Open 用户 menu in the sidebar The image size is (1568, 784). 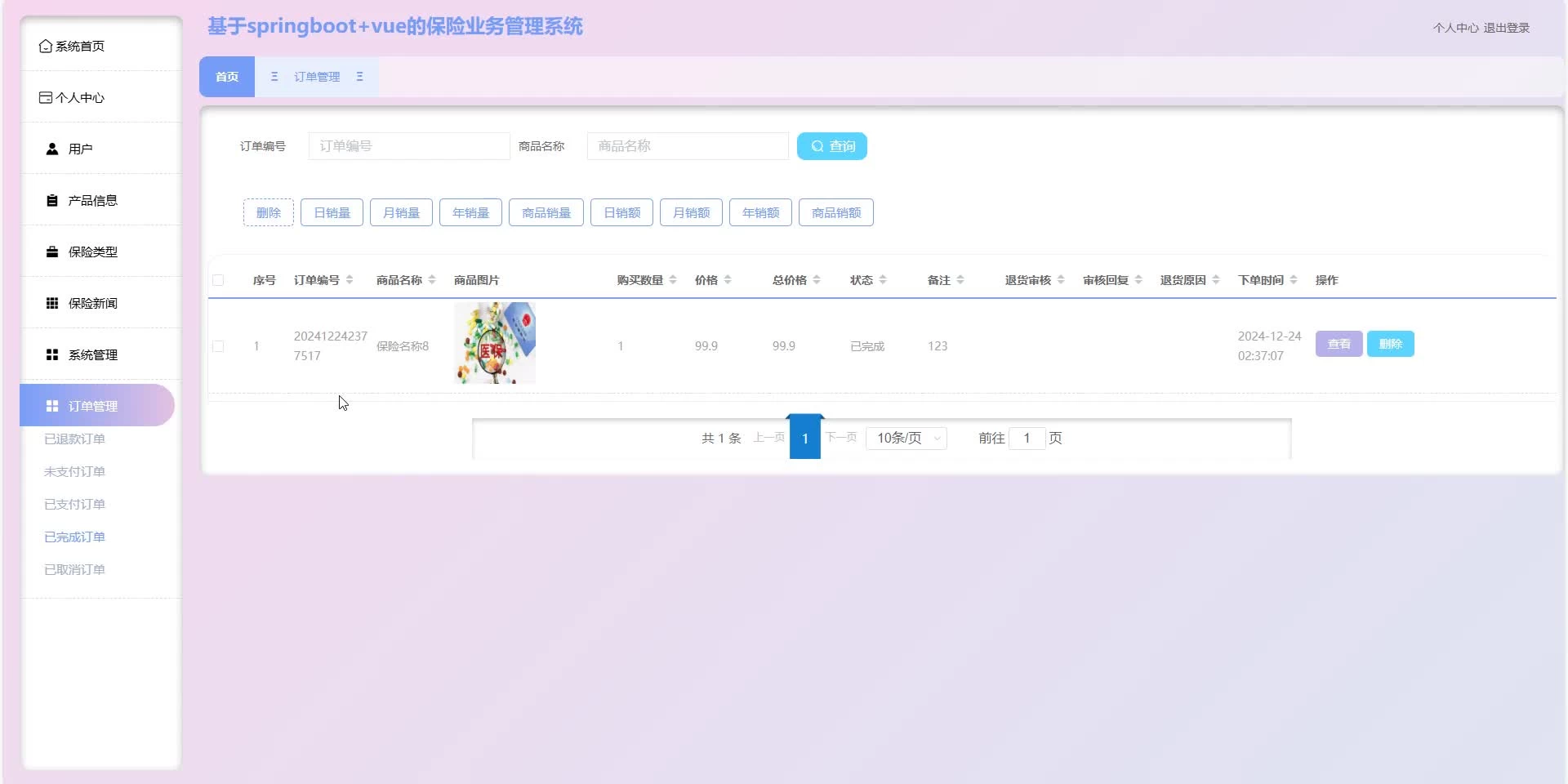pos(101,149)
